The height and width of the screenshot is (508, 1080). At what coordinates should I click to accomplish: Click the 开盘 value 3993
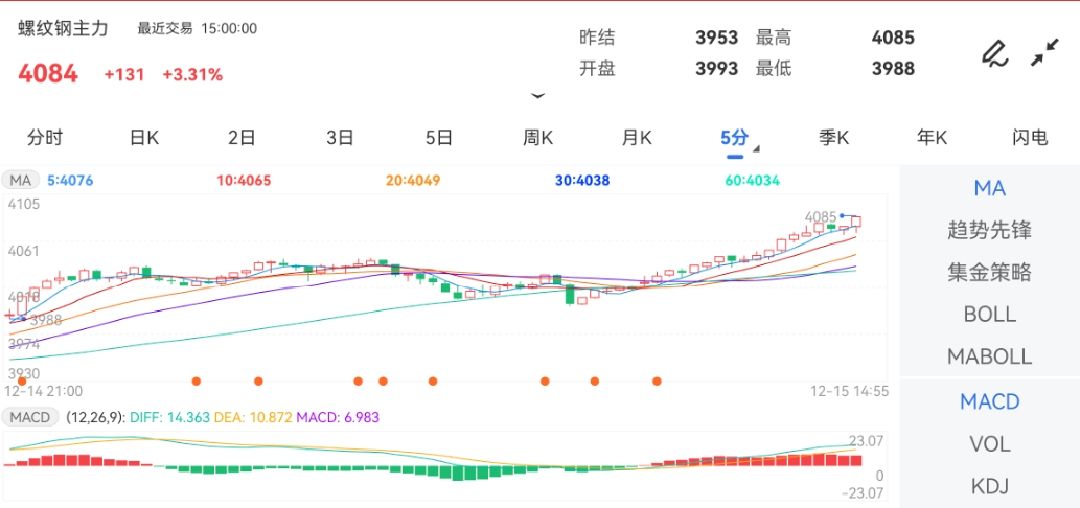pyautogui.click(x=716, y=68)
